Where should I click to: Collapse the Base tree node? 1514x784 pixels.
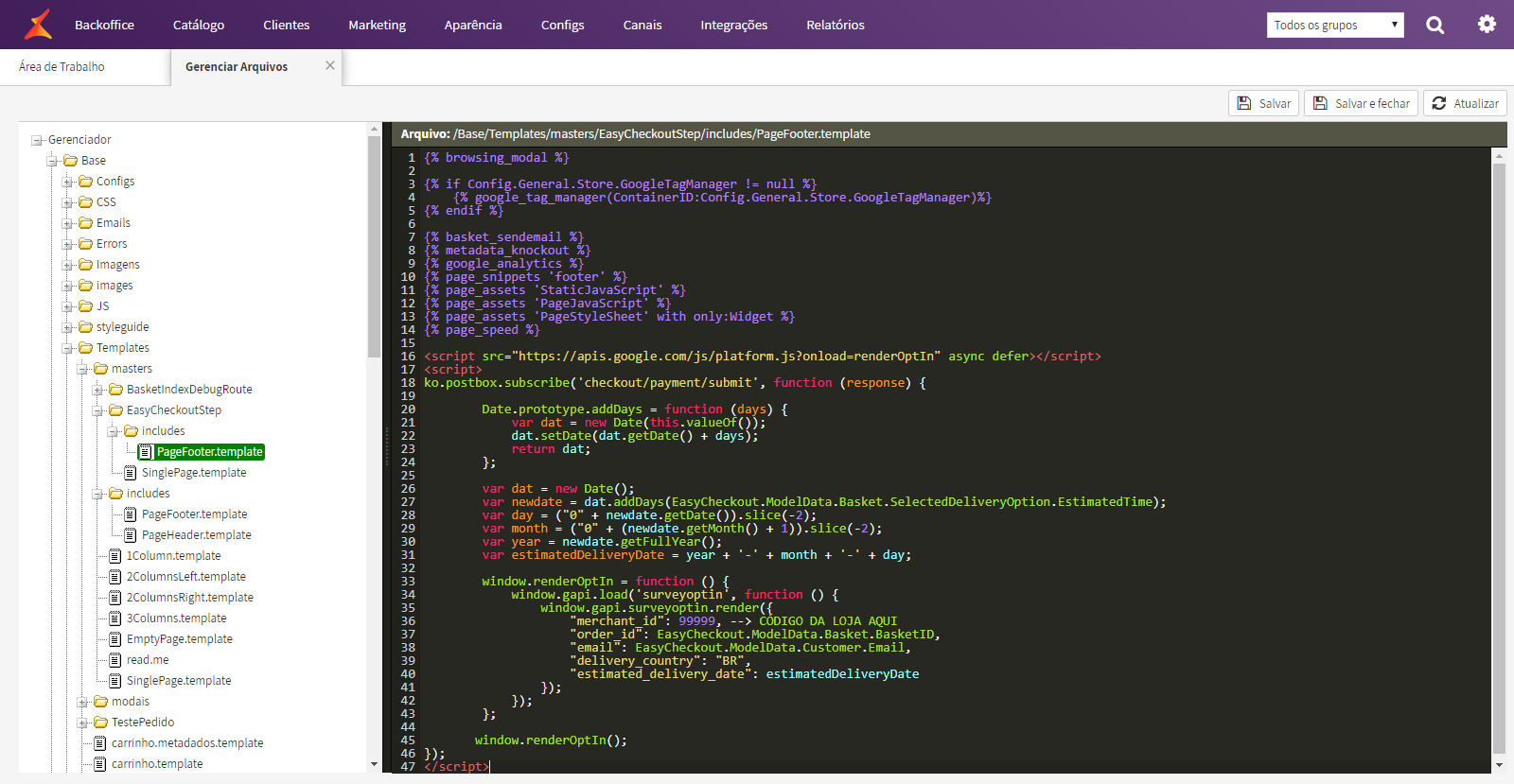[53, 162]
